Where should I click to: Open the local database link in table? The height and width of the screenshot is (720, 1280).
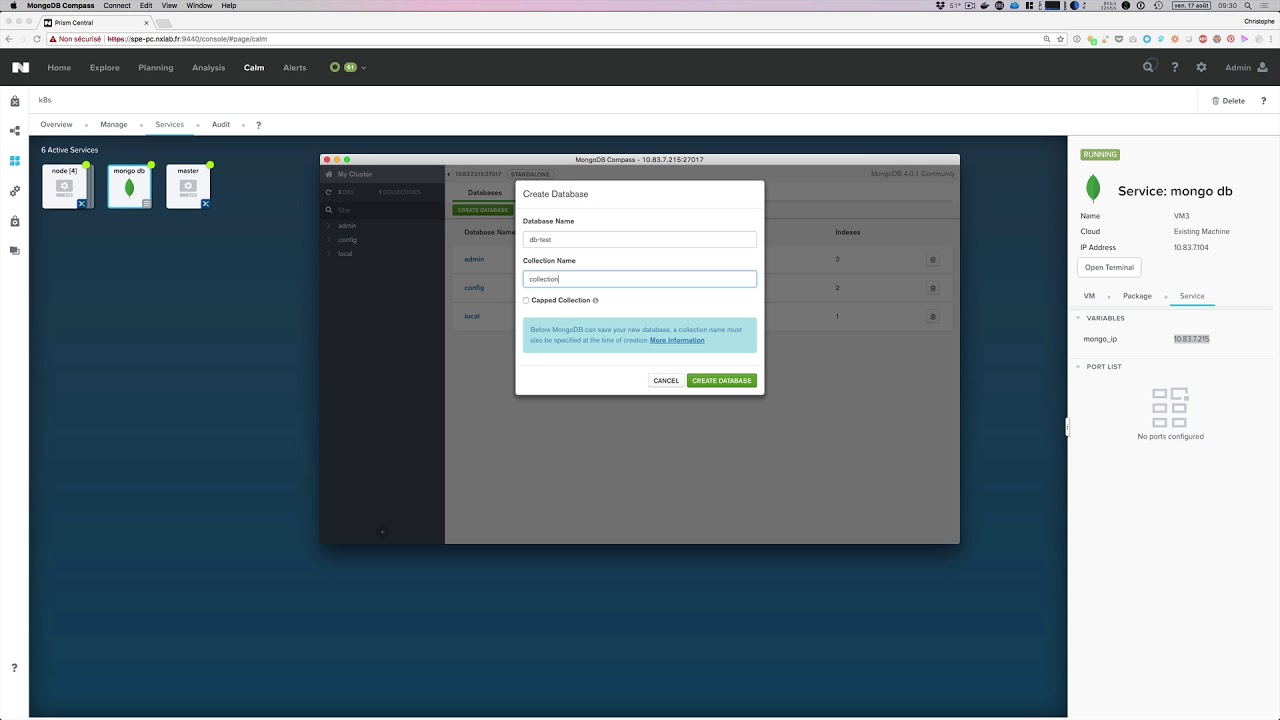(472, 316)
